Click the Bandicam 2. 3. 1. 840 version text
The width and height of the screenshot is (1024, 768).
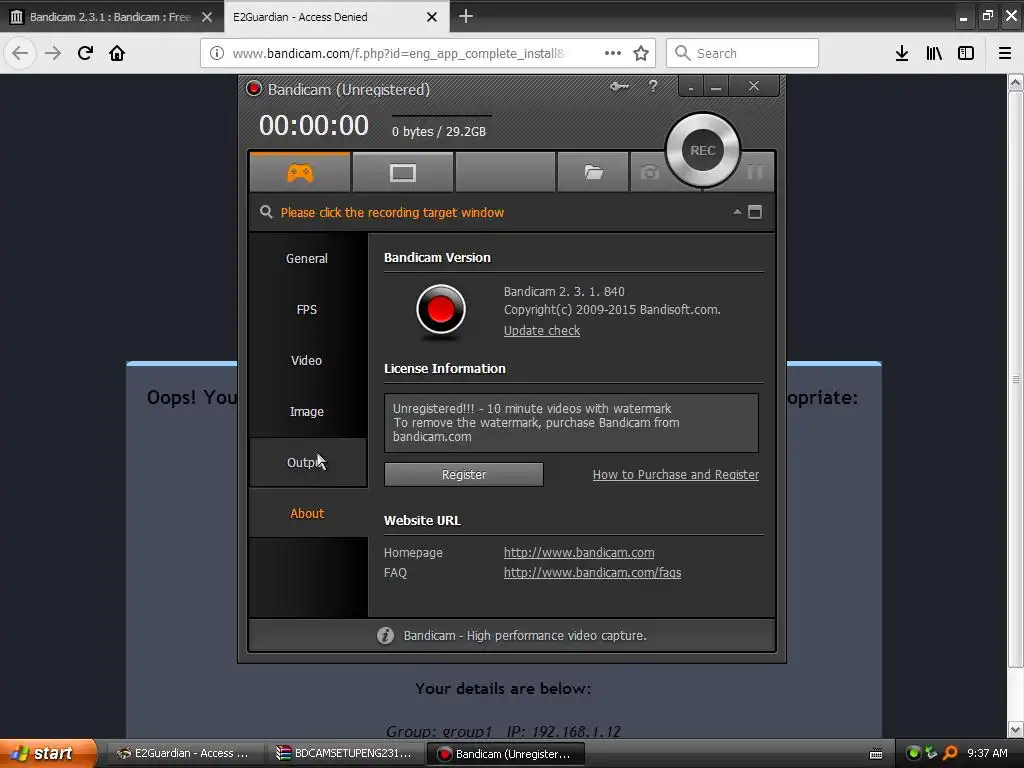click(564, 291)
